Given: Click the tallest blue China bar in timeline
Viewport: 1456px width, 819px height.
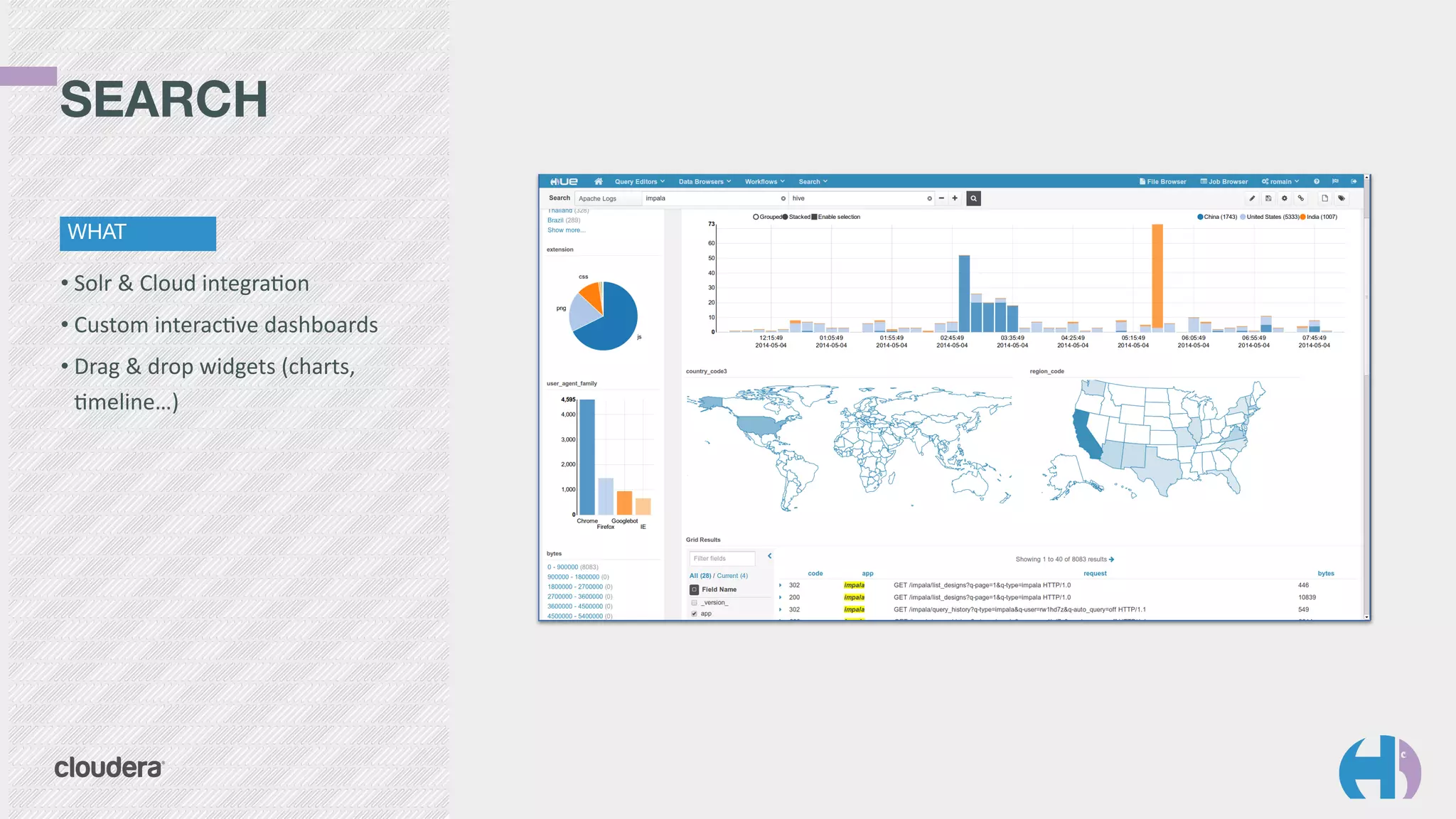Looking at the screenshot, I should (964, 293).
